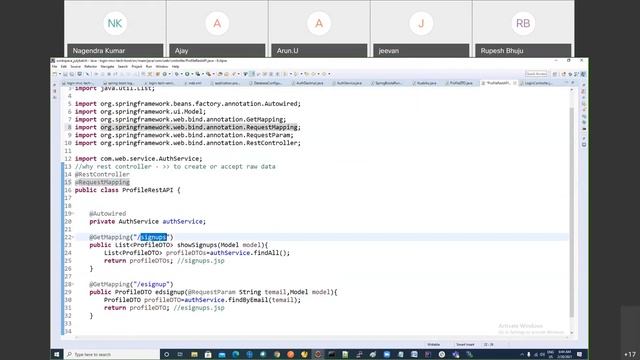Open the Help menu
The height and width of the screenshot is (360, 640).
[x=176, y=67]
